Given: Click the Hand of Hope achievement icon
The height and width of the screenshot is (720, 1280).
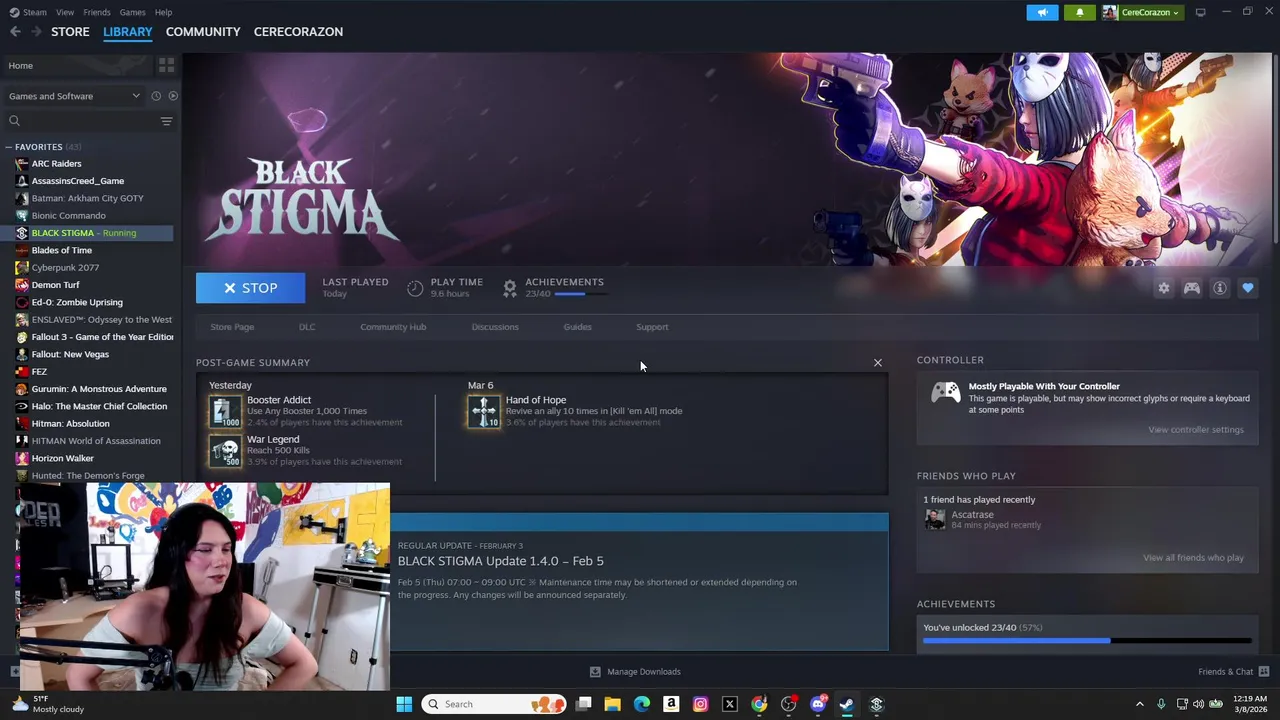Looking at the screenshot, I should 484,411.
